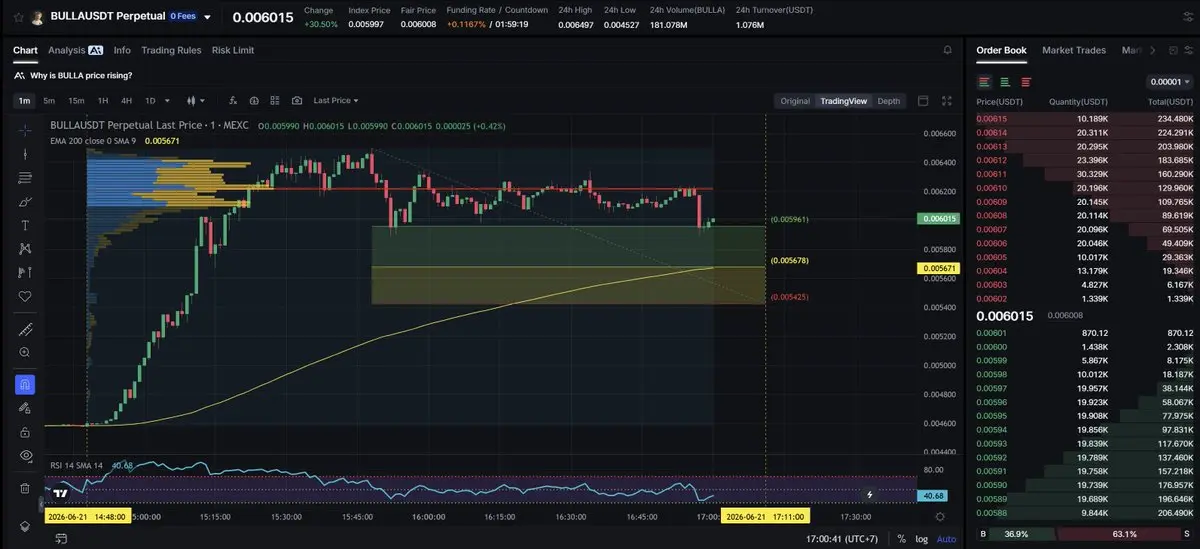Toggle the magnet snap mode

(25, 384)
